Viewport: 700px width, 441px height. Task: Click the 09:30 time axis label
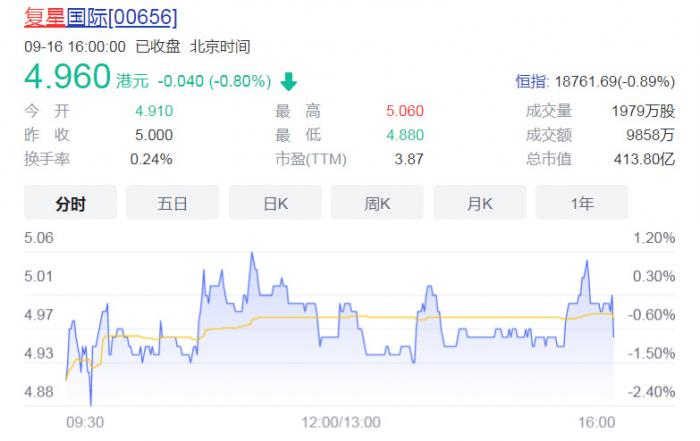click(85, 422)
